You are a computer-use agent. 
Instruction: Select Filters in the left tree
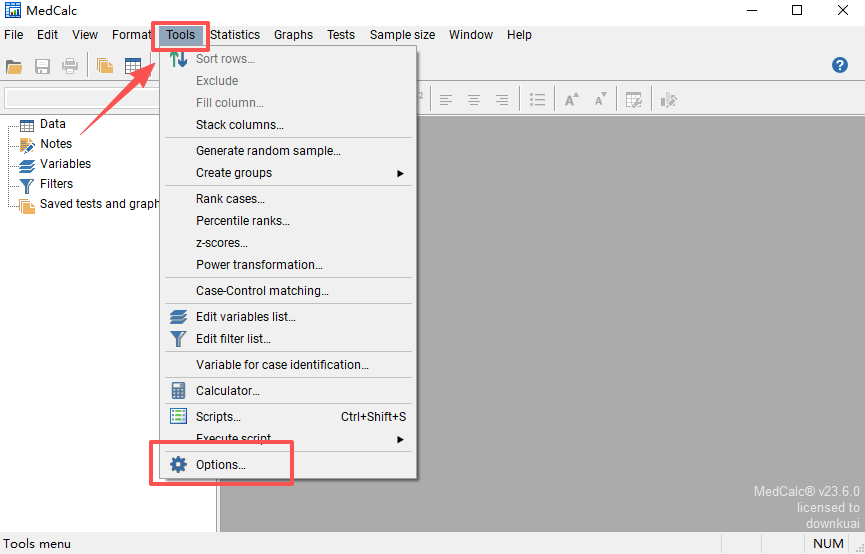(x=56, y=184)
